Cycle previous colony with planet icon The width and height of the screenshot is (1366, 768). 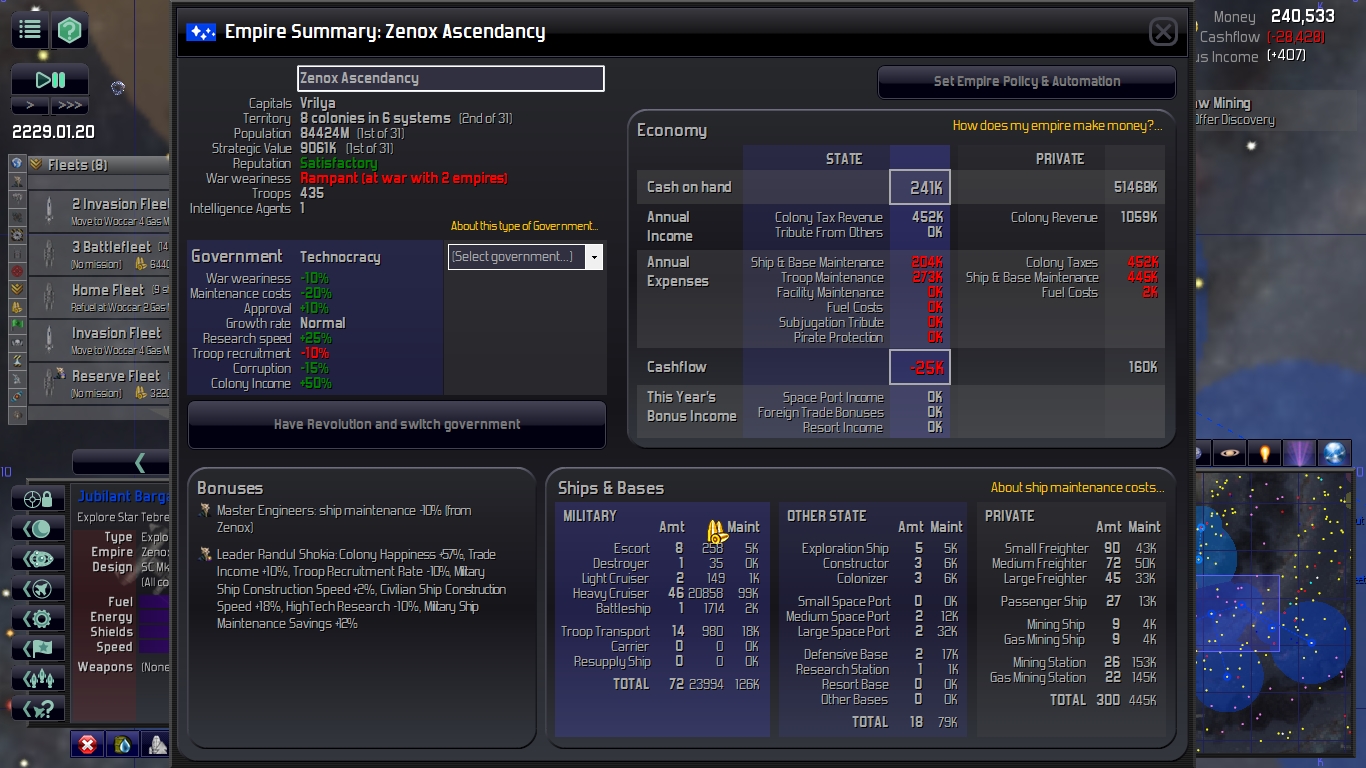click(x=39, y=529)
